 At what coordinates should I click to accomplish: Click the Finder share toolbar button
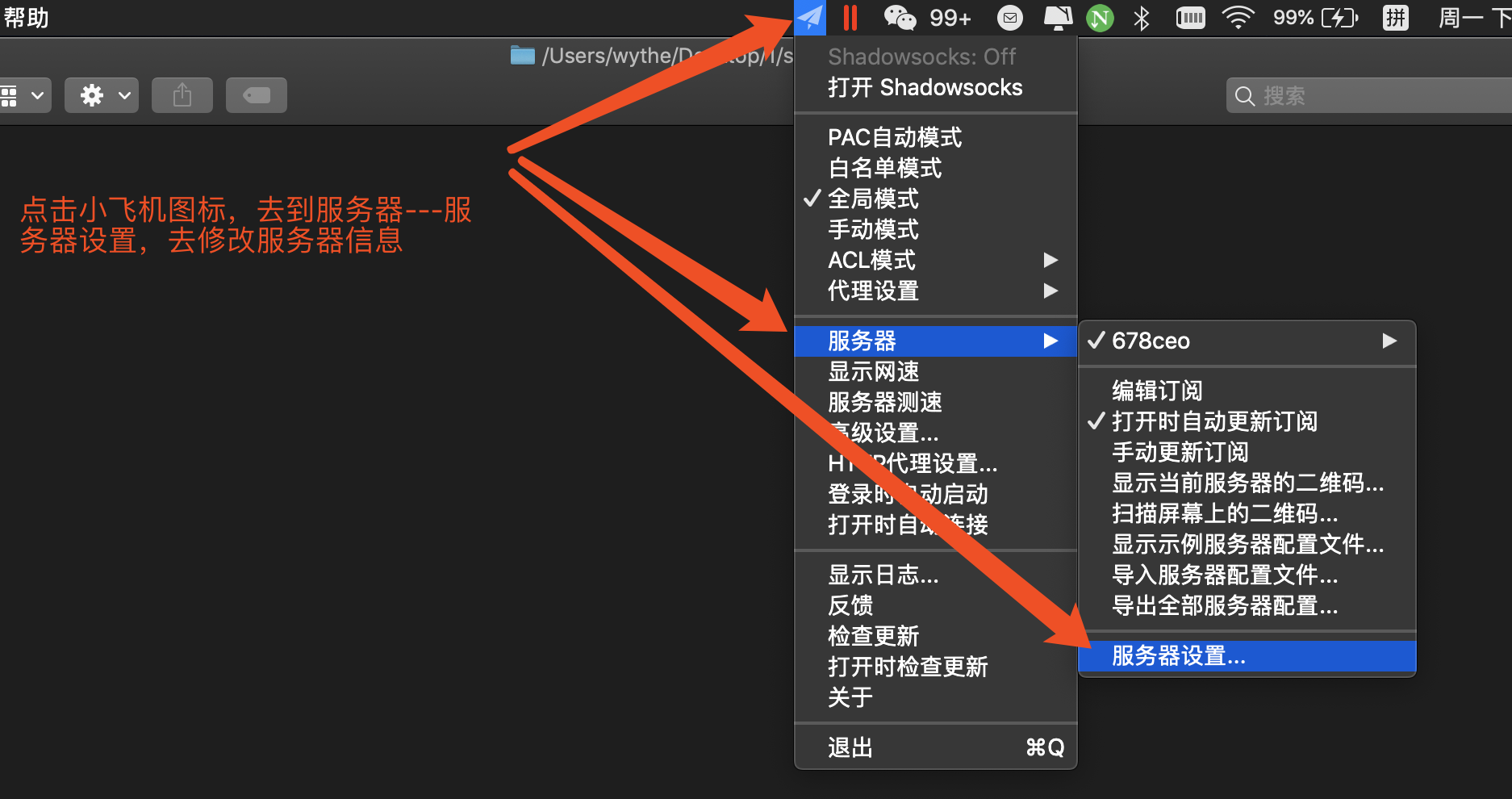coord(182,95)
